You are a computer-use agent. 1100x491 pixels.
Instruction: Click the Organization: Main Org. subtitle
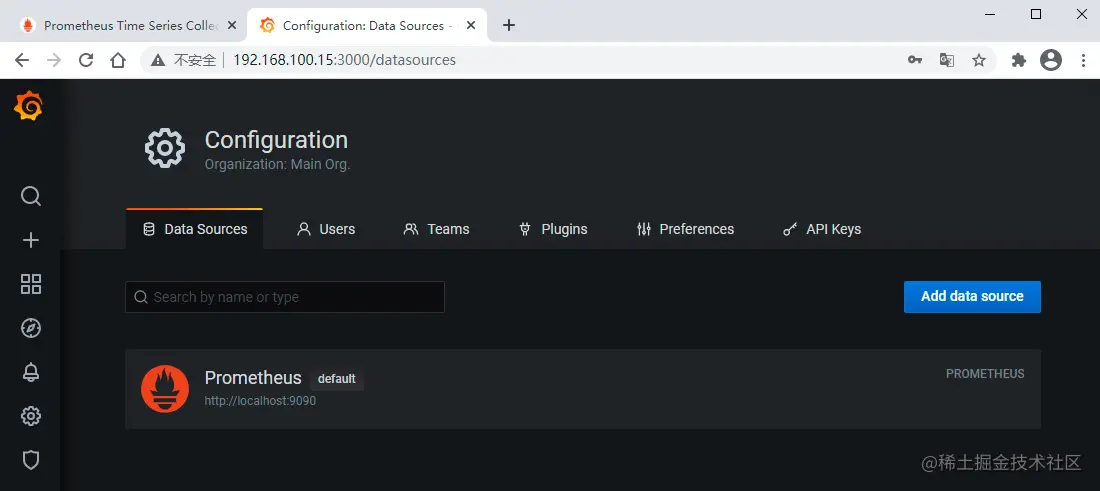click(277, 166)
